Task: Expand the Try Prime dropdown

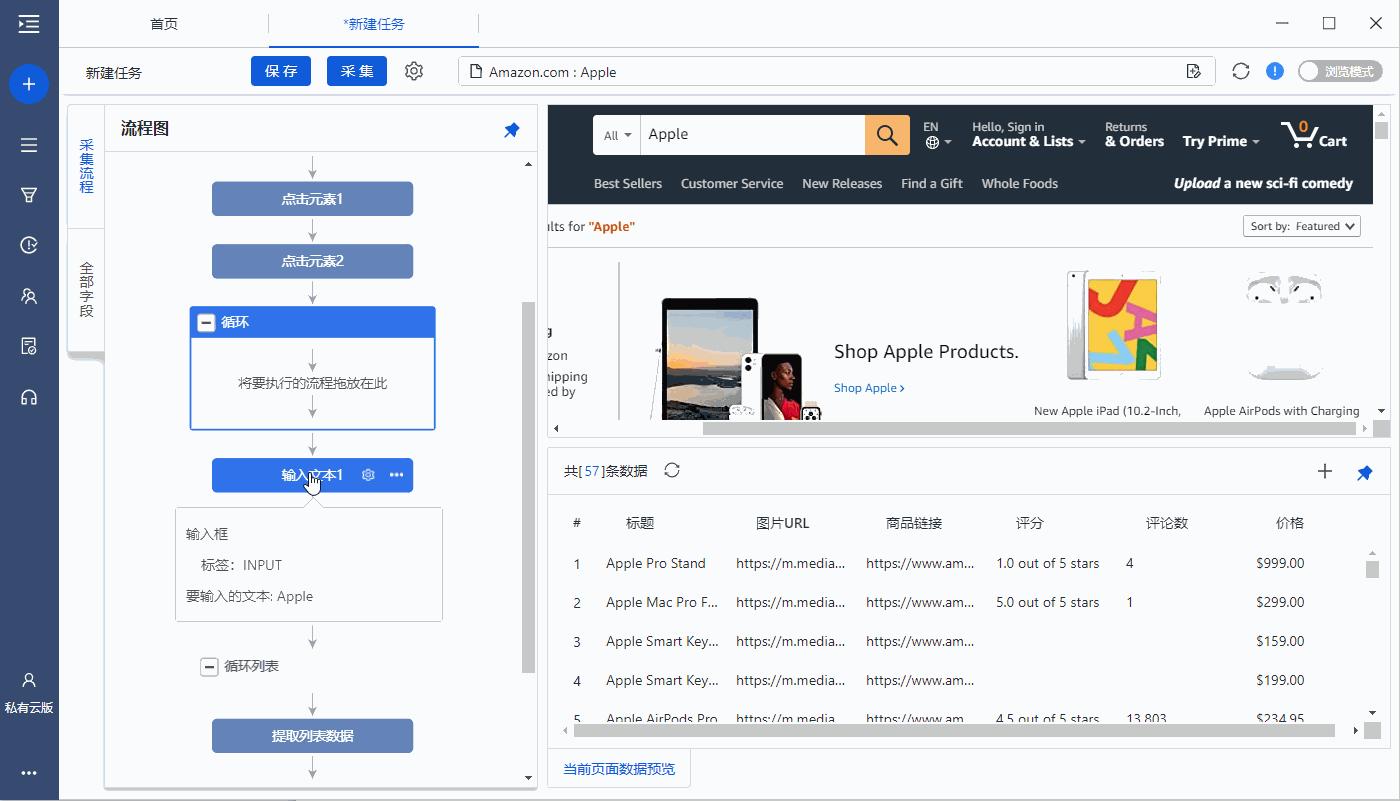Action: (1221, 142)
